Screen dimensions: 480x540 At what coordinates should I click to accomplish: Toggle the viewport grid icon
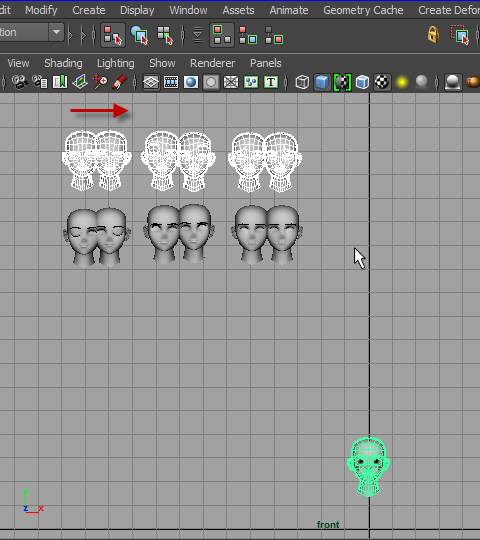(151, 82)
